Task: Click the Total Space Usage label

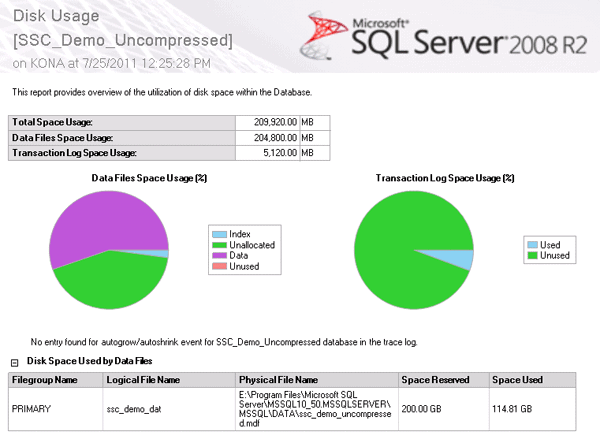Action: pyautogui.click(x=52, y=122)
